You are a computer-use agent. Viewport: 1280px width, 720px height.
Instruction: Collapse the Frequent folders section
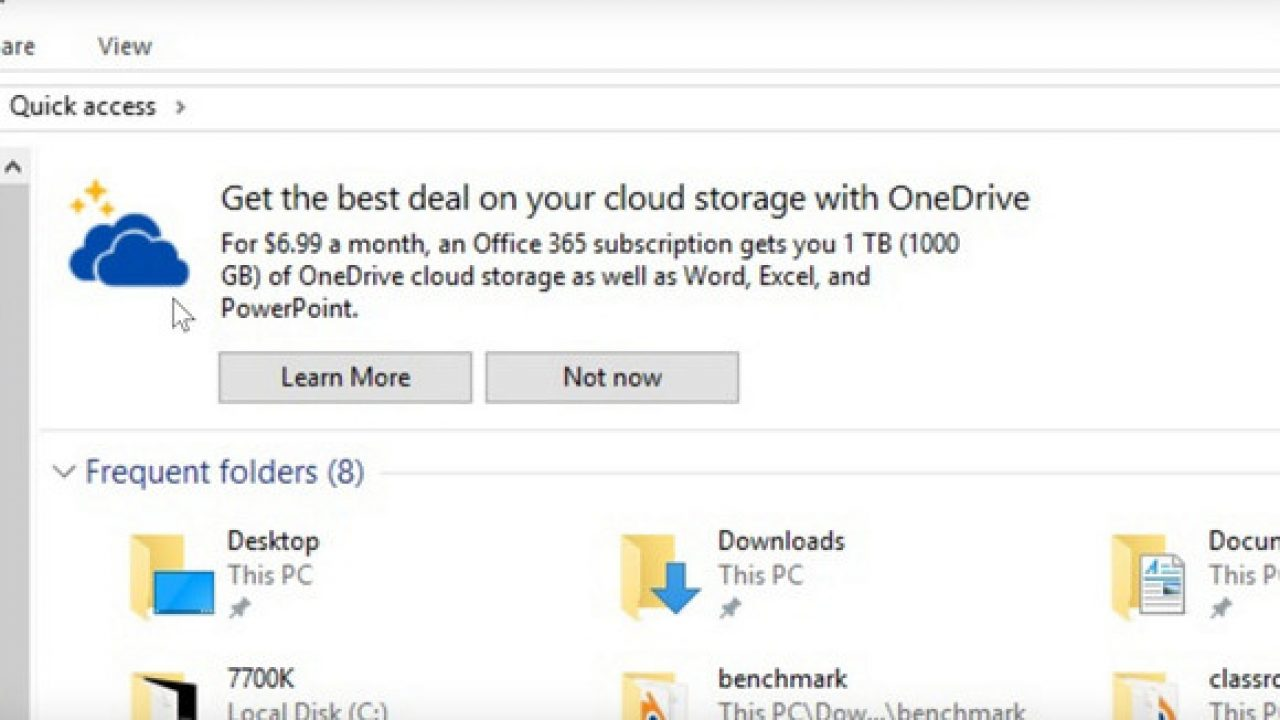coord(64,472)
